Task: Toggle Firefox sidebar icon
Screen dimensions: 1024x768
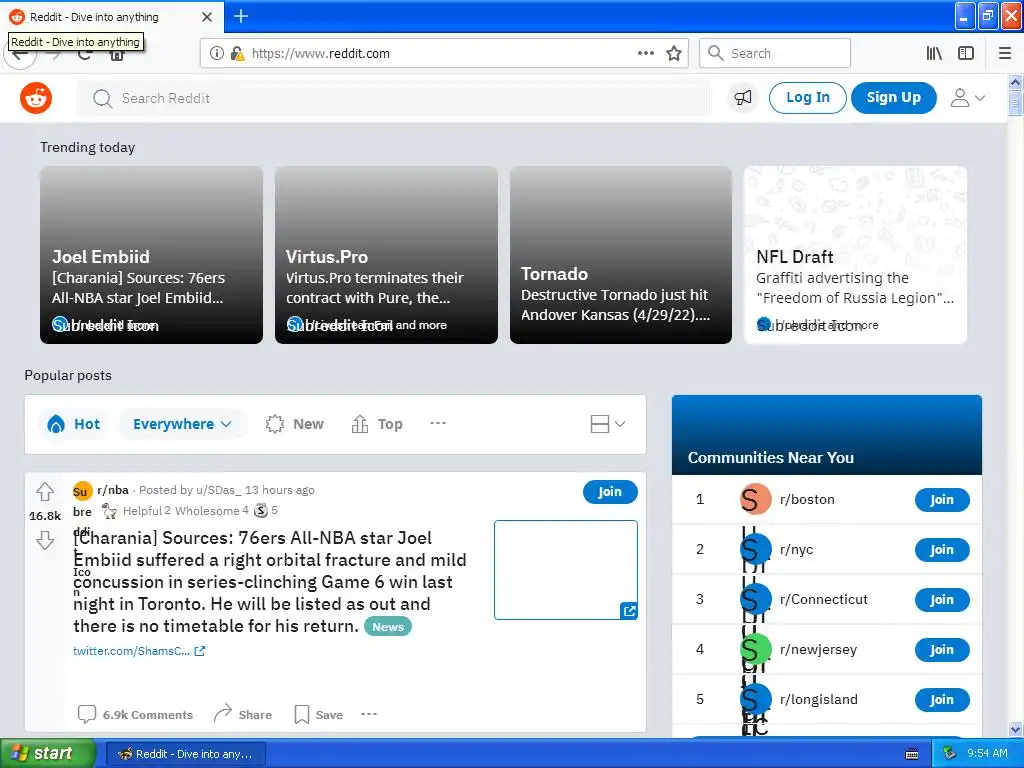Action: [966, 54]
